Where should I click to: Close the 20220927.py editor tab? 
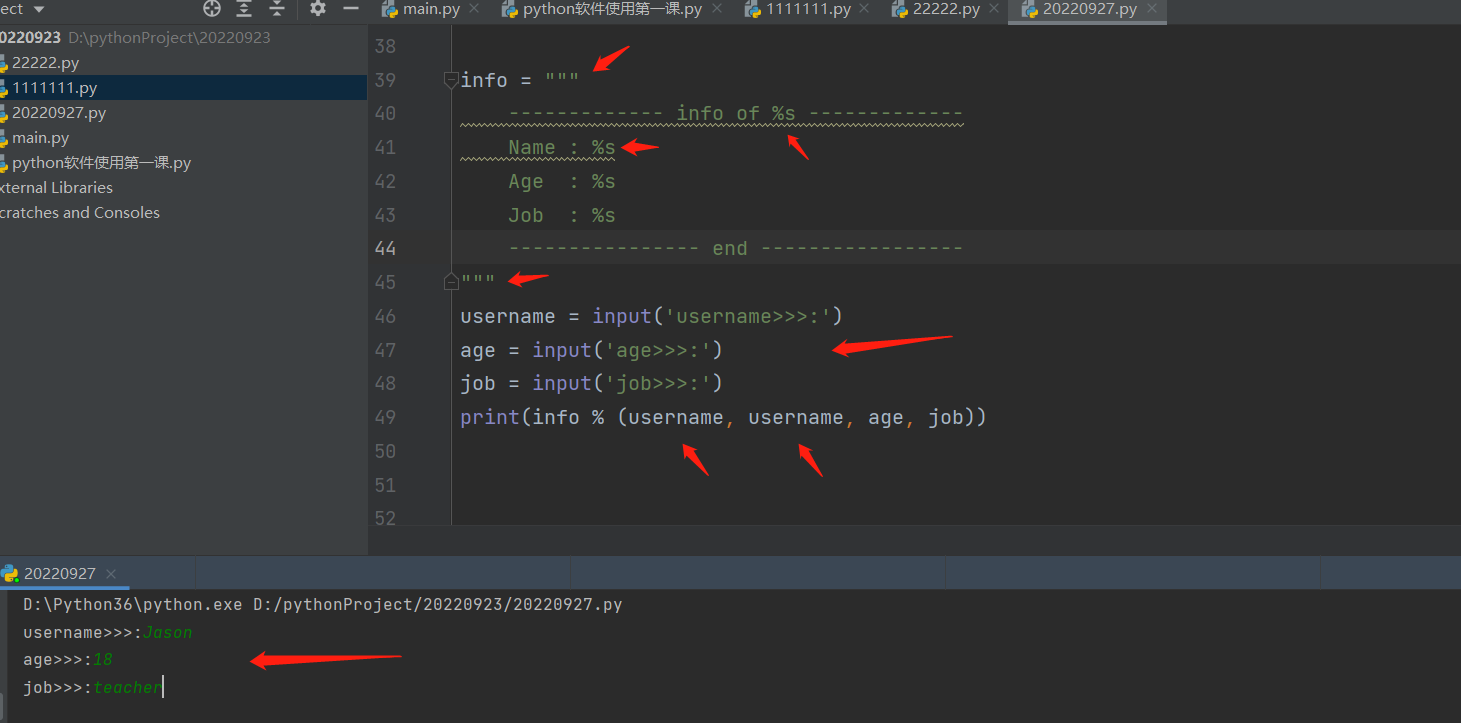(x=1151, y=9)
